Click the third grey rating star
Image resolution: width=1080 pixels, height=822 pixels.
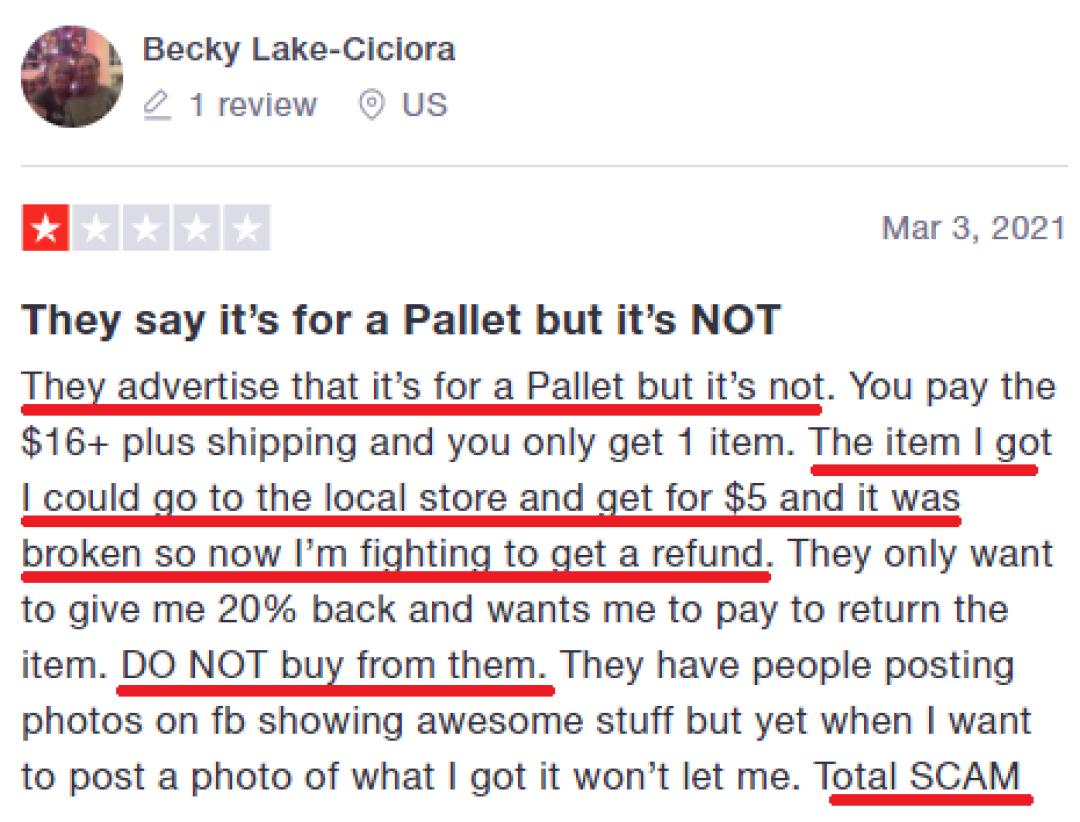point(146,230)
